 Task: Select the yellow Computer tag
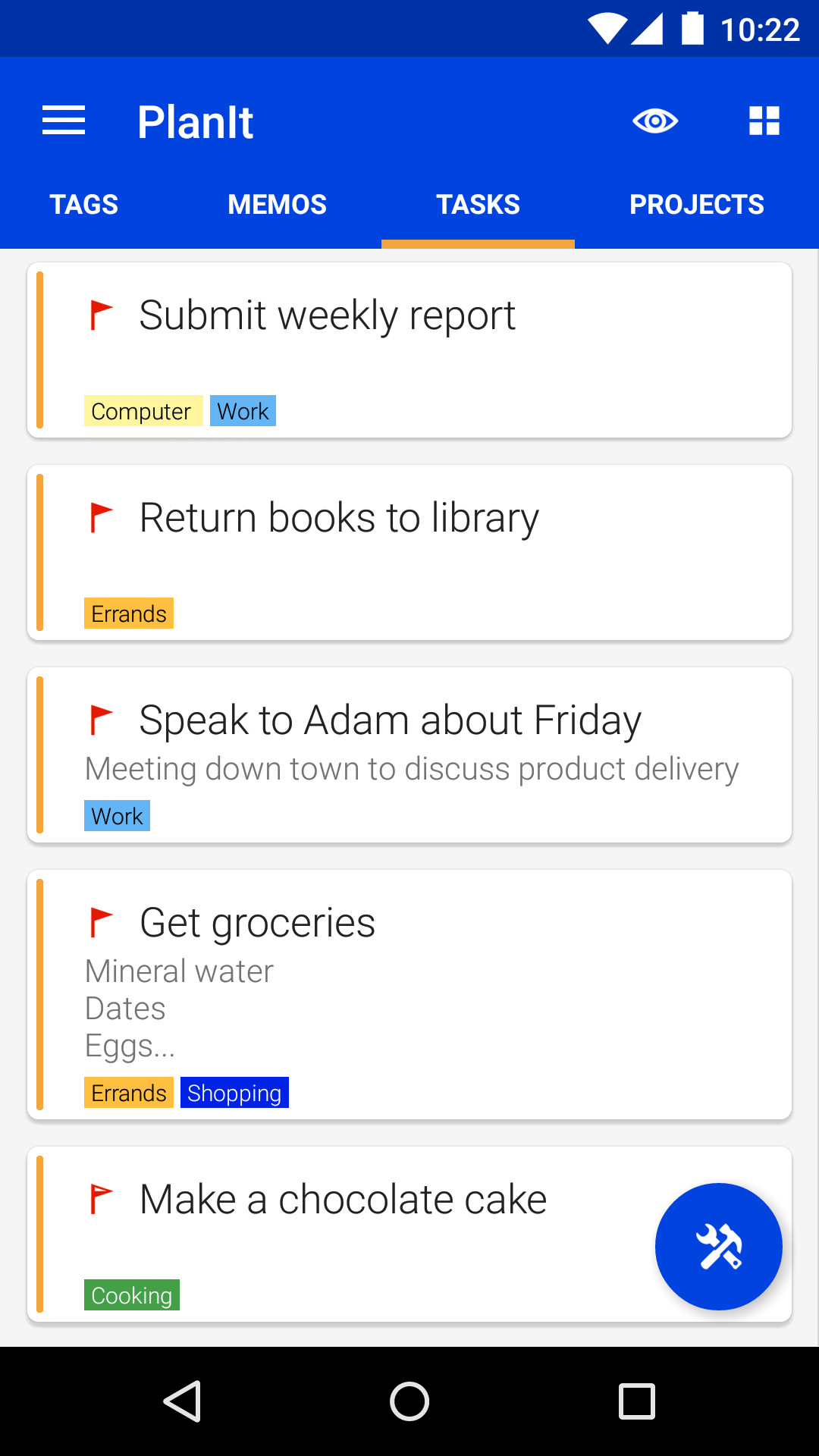click(x=143, y=411)
